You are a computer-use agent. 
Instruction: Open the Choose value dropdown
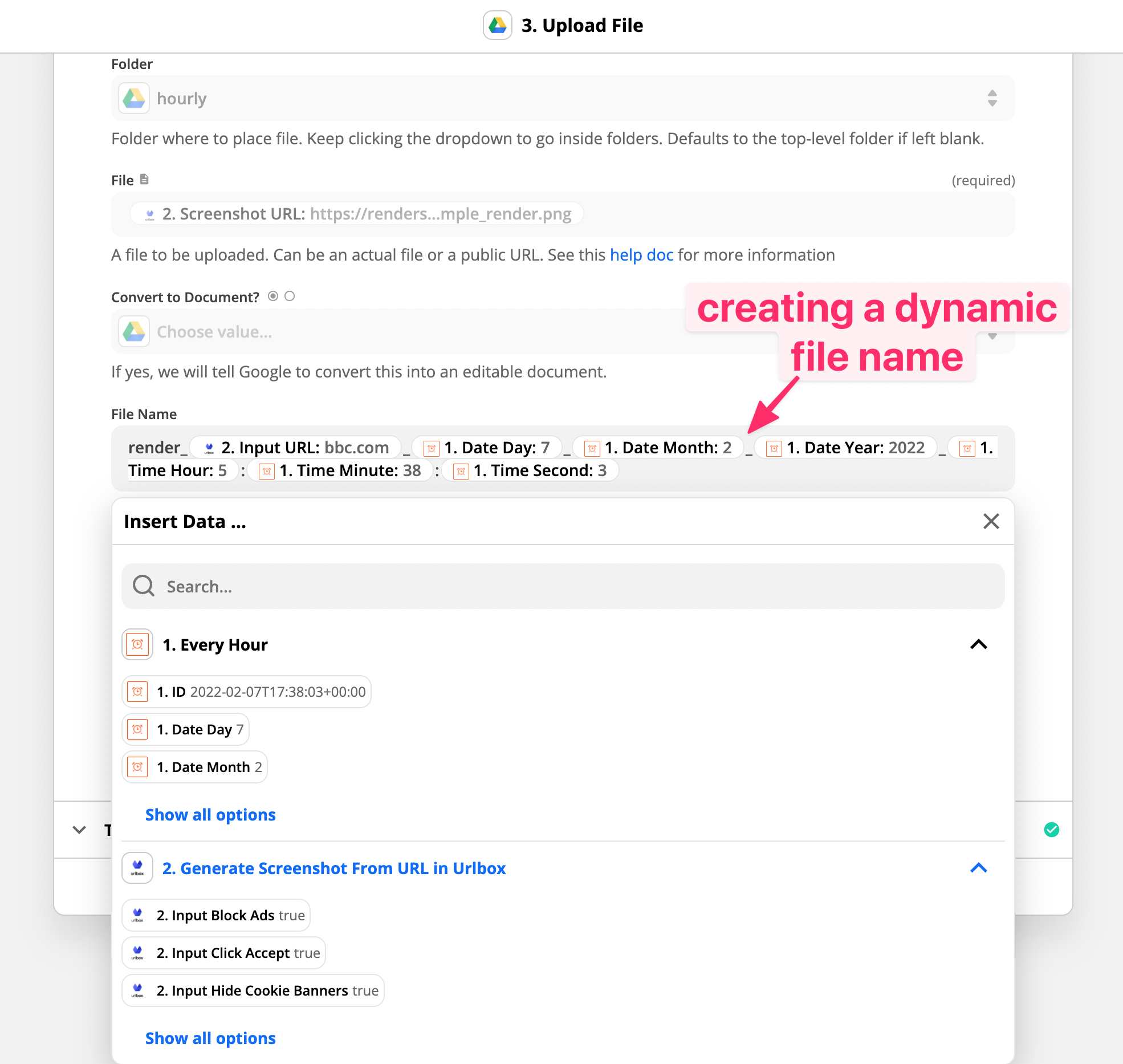pyautogui.click(x=992, y=336)
